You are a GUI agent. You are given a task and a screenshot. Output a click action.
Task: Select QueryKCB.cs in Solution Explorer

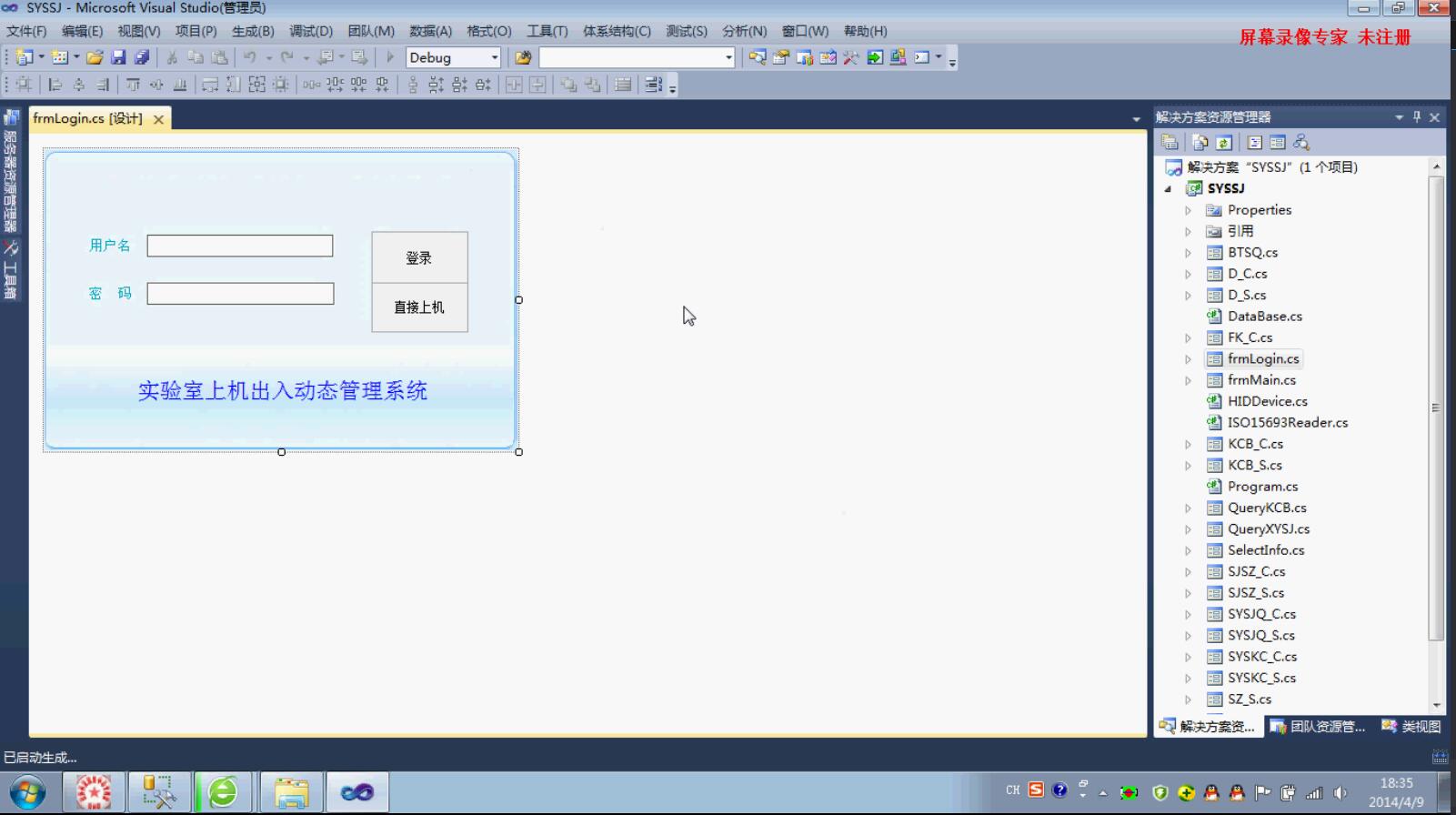click(x=1267, y=508)
